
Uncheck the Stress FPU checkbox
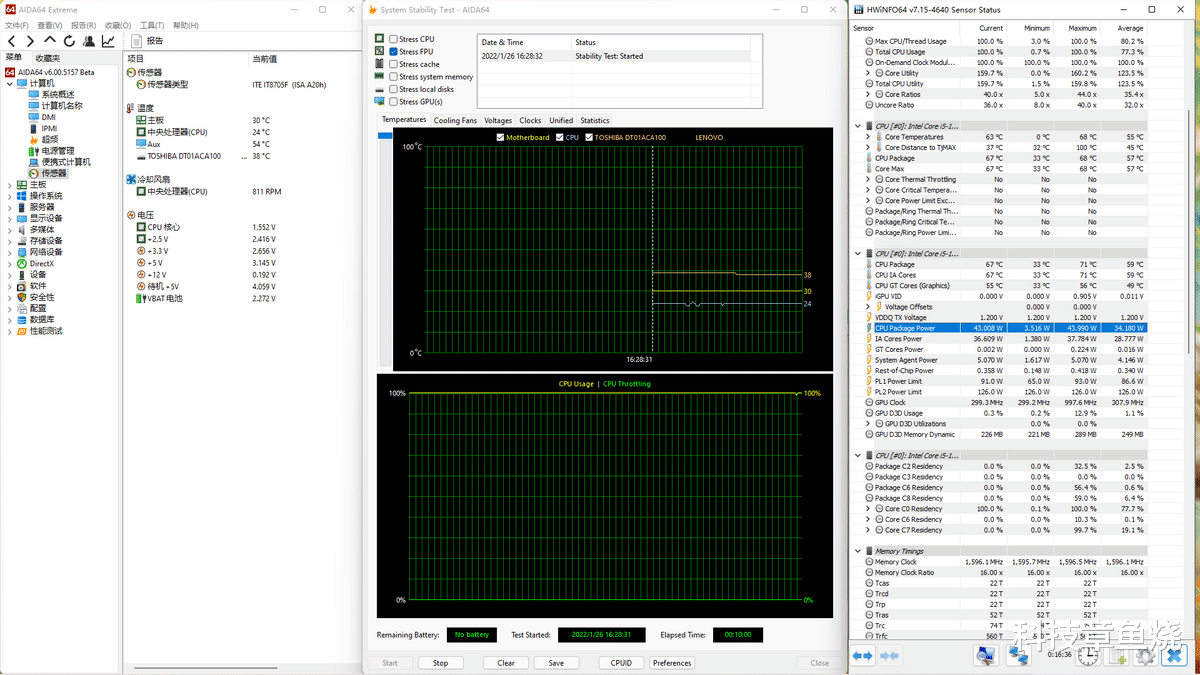pos(394,51)
